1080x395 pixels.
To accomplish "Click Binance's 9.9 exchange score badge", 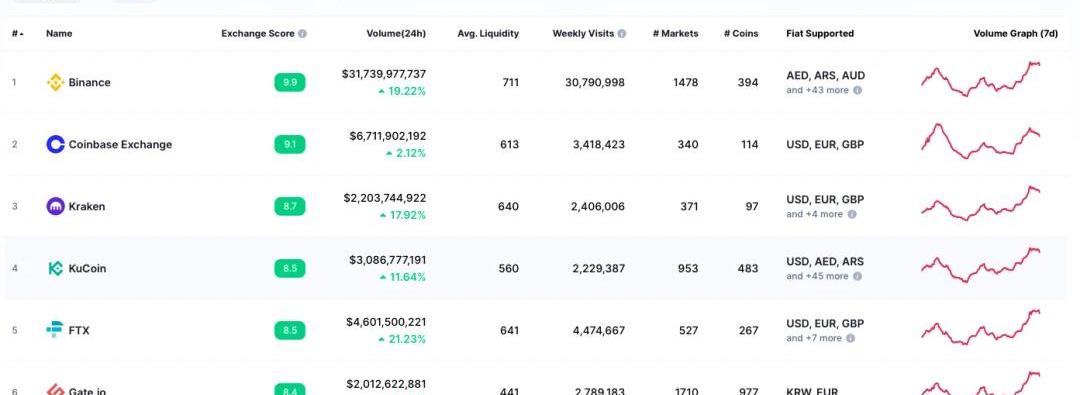I will 290,83.
